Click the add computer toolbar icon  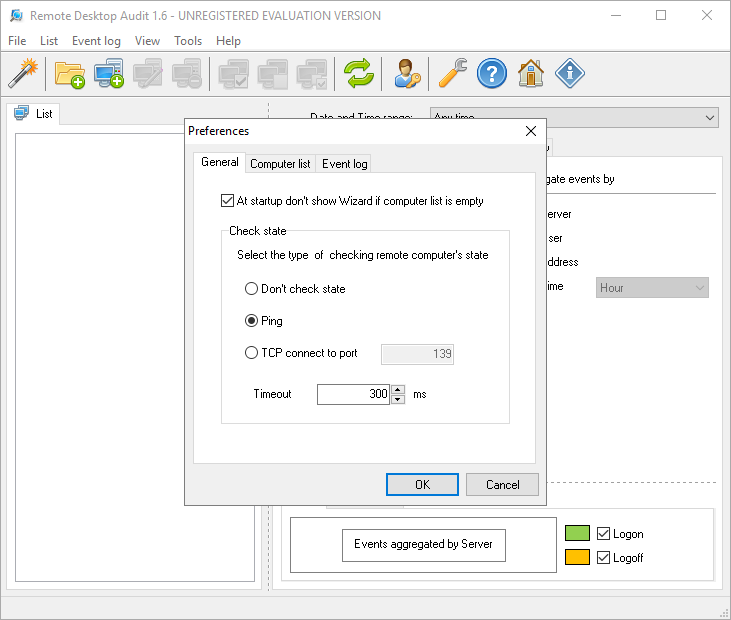click(109, 73)
